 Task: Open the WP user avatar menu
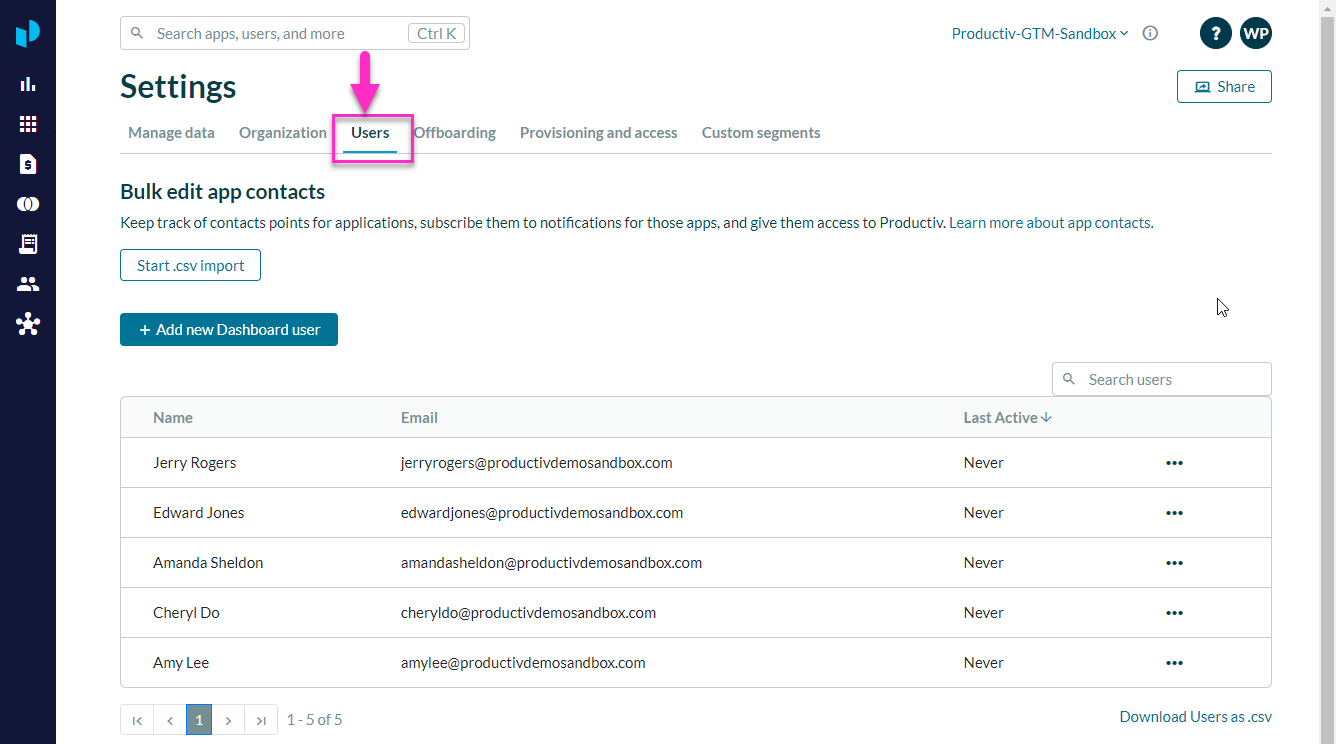pyautogui.click(x=1256, y=33)
